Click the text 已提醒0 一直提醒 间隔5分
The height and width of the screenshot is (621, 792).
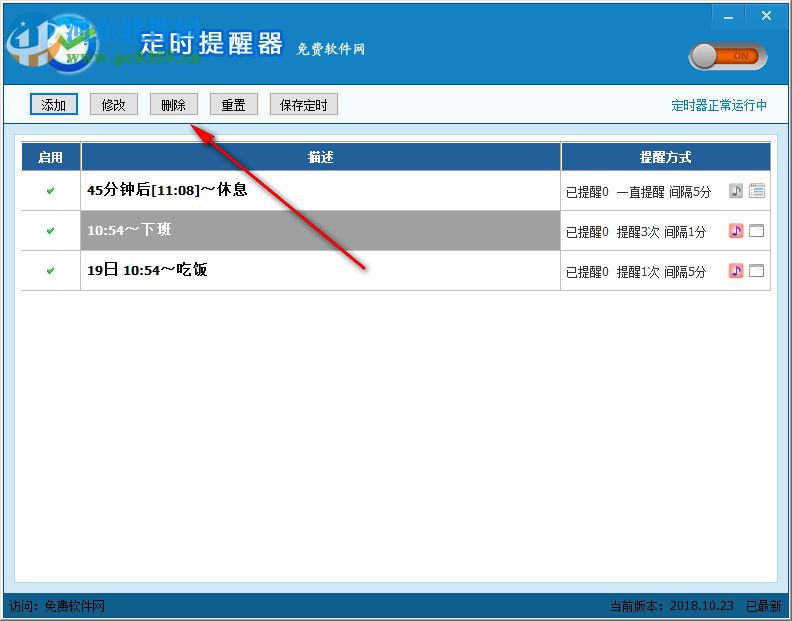[x=638, y=192]
